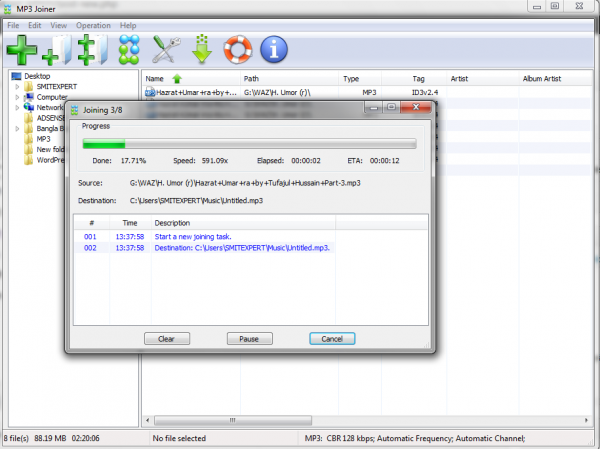600x449 pixels.
Task: Expand the Network tree node
Action: 17,108
